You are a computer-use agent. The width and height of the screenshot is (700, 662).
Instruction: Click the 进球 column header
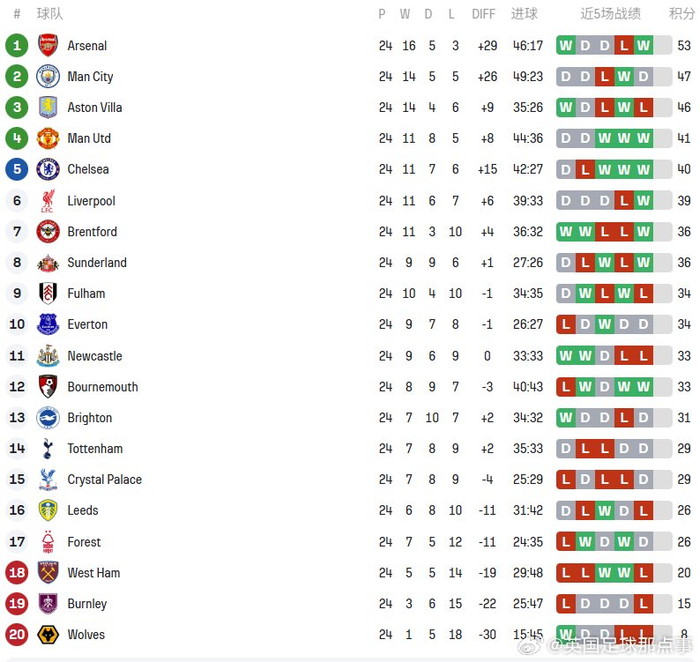coord(524,14)
